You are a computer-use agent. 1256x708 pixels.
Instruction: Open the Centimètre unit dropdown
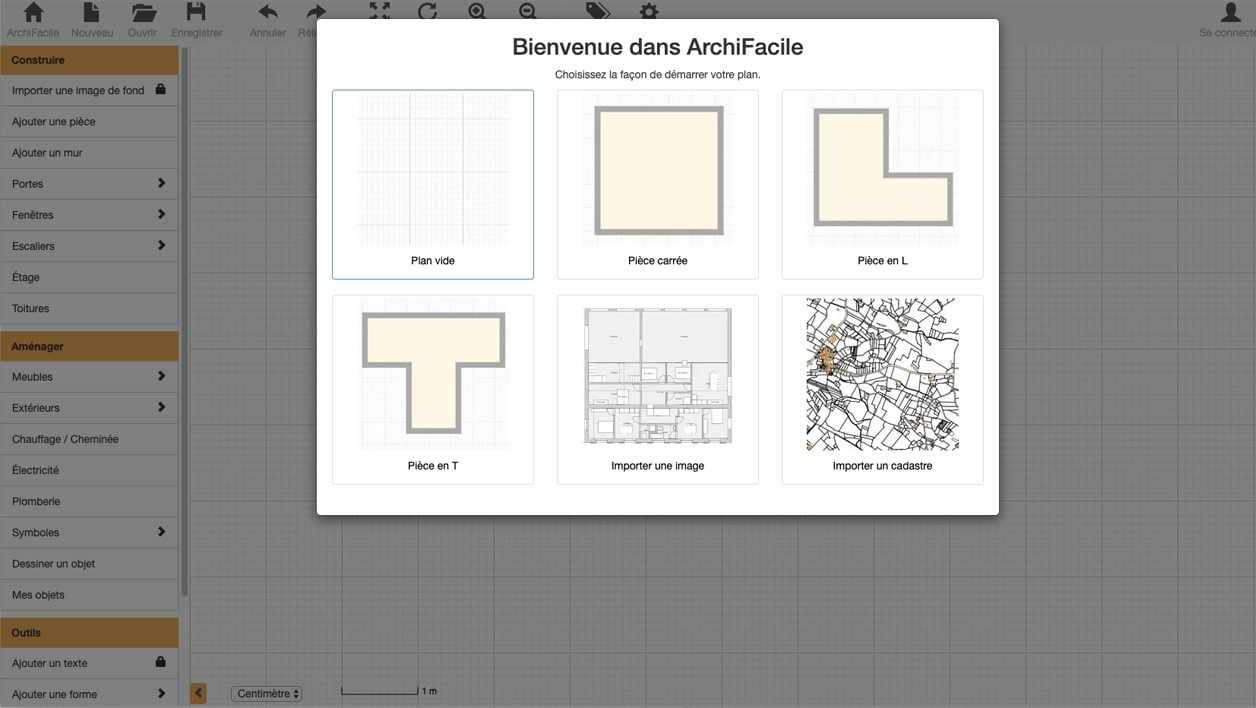pyautogui.click(x=266, y=693)
